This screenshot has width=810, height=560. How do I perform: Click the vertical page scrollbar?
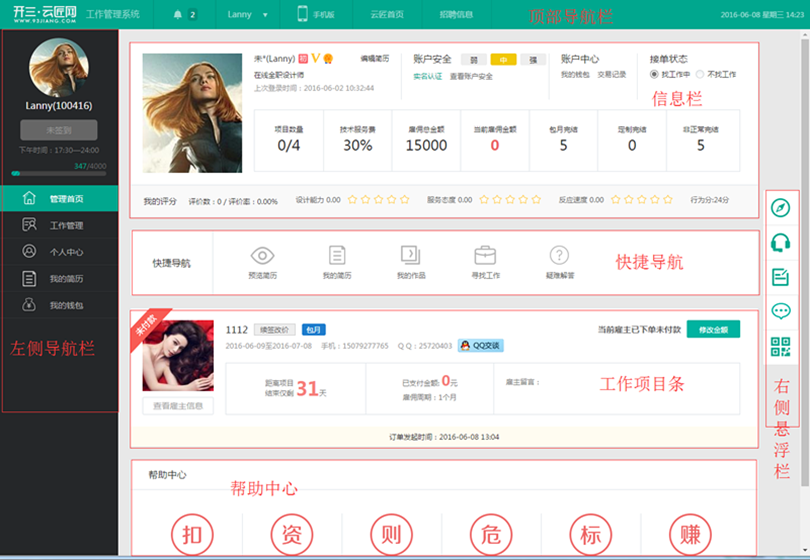[x=804, y=263]
